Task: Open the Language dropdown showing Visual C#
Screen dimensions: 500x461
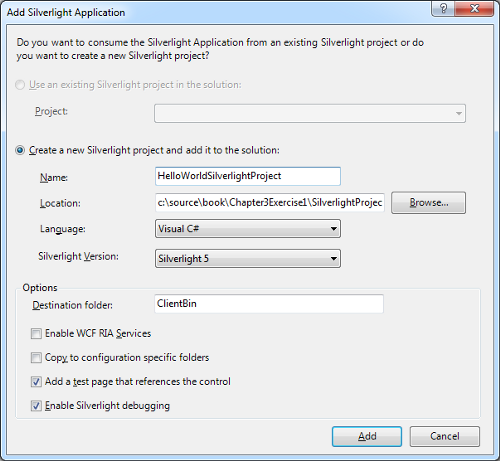Action: 248,229
